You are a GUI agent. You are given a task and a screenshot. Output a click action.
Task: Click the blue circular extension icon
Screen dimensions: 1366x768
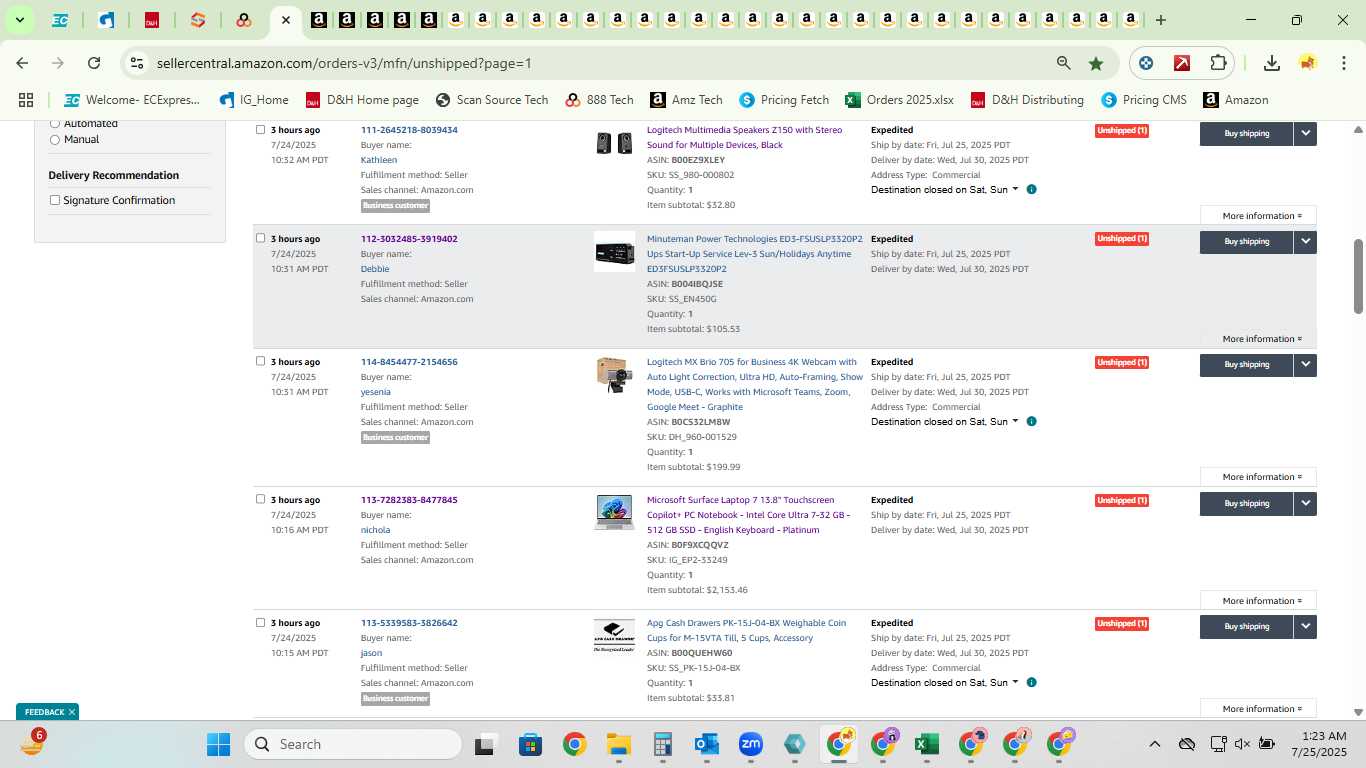point(1146,63)
